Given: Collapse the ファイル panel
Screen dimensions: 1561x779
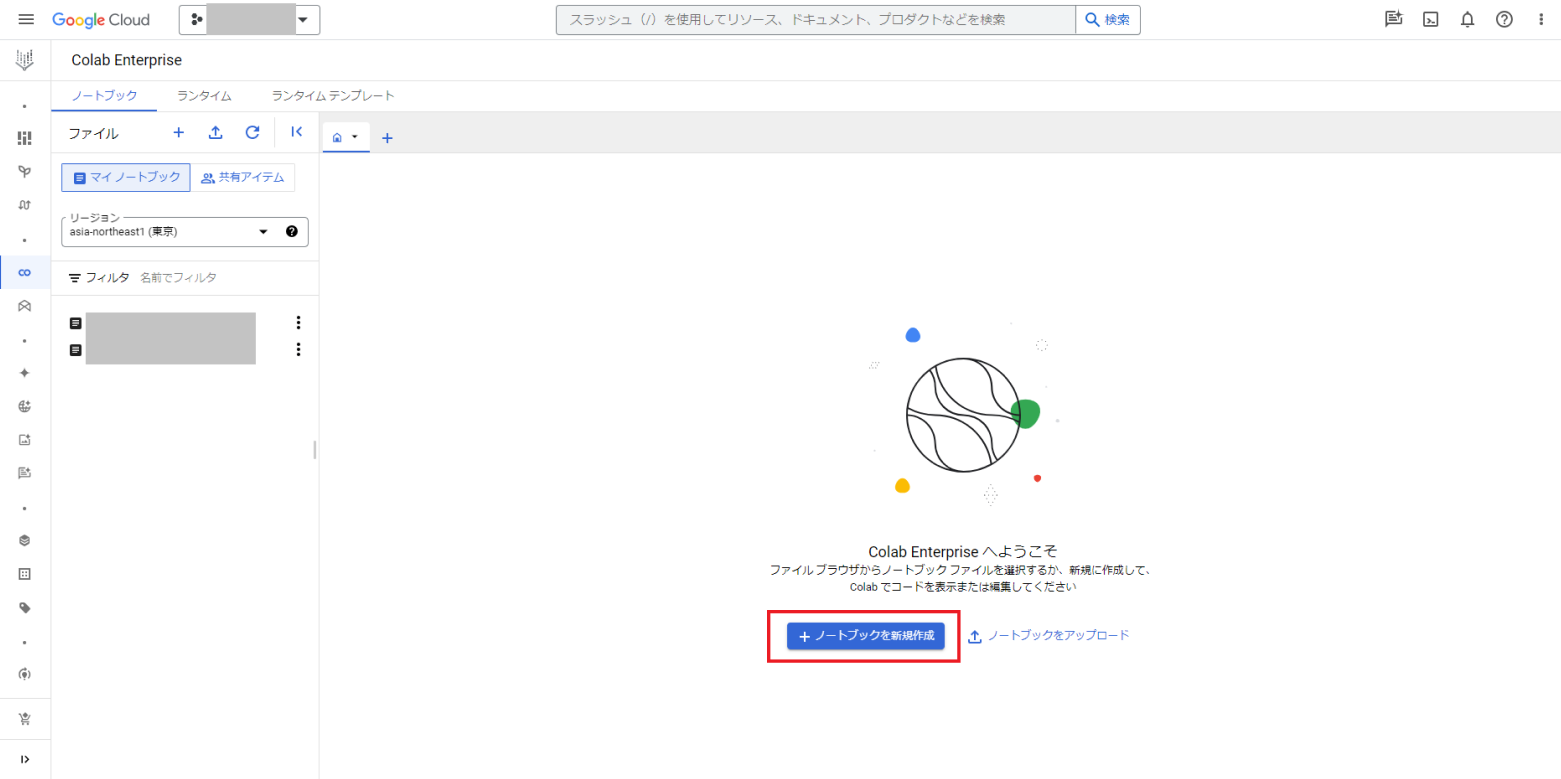Looking at the screenshot, I should (x=297, y=132).
